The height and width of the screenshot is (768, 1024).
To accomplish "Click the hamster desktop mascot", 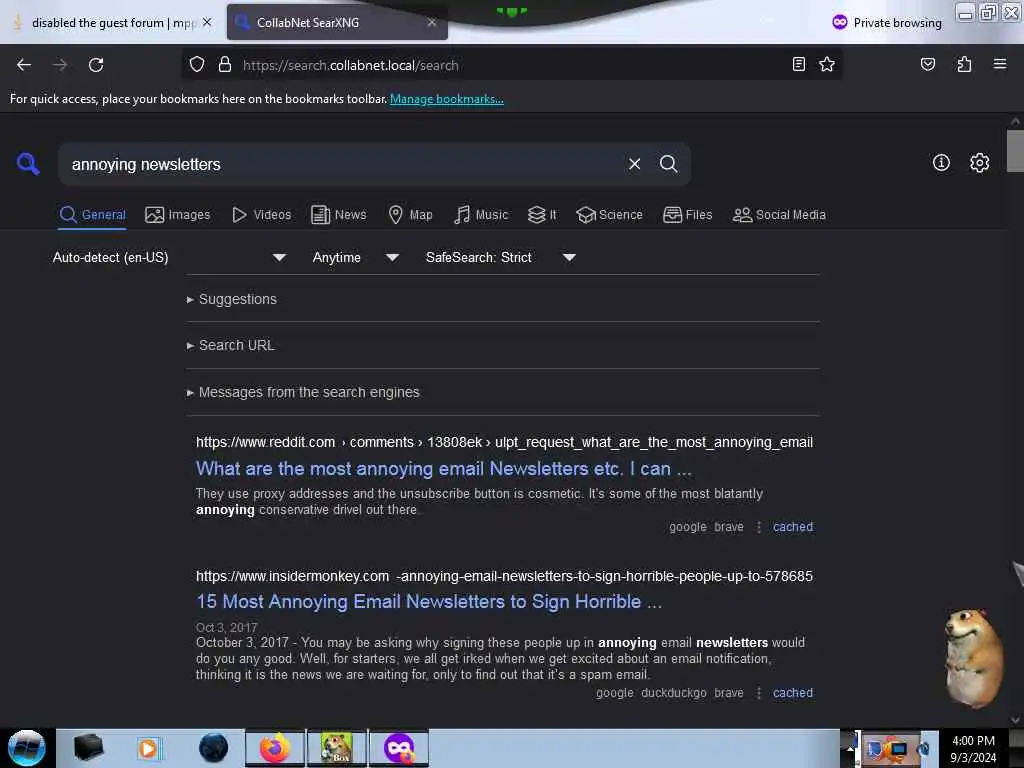I will point(973,657).
